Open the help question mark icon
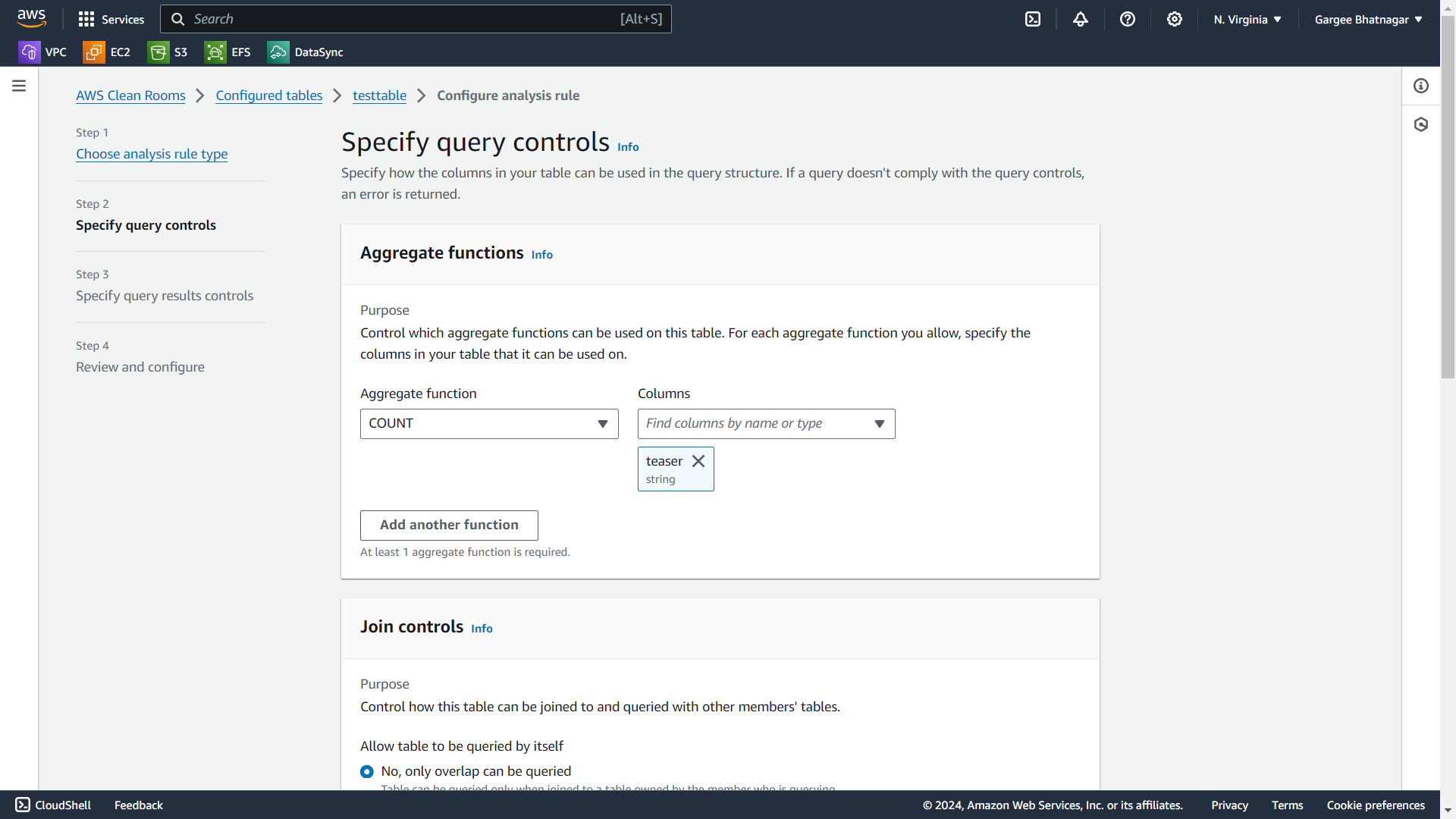 click(x=1128, y=19)
